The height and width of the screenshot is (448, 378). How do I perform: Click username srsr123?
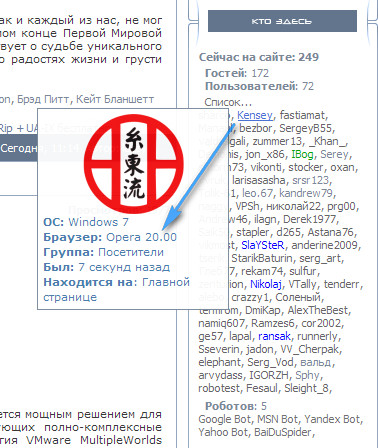310,180
